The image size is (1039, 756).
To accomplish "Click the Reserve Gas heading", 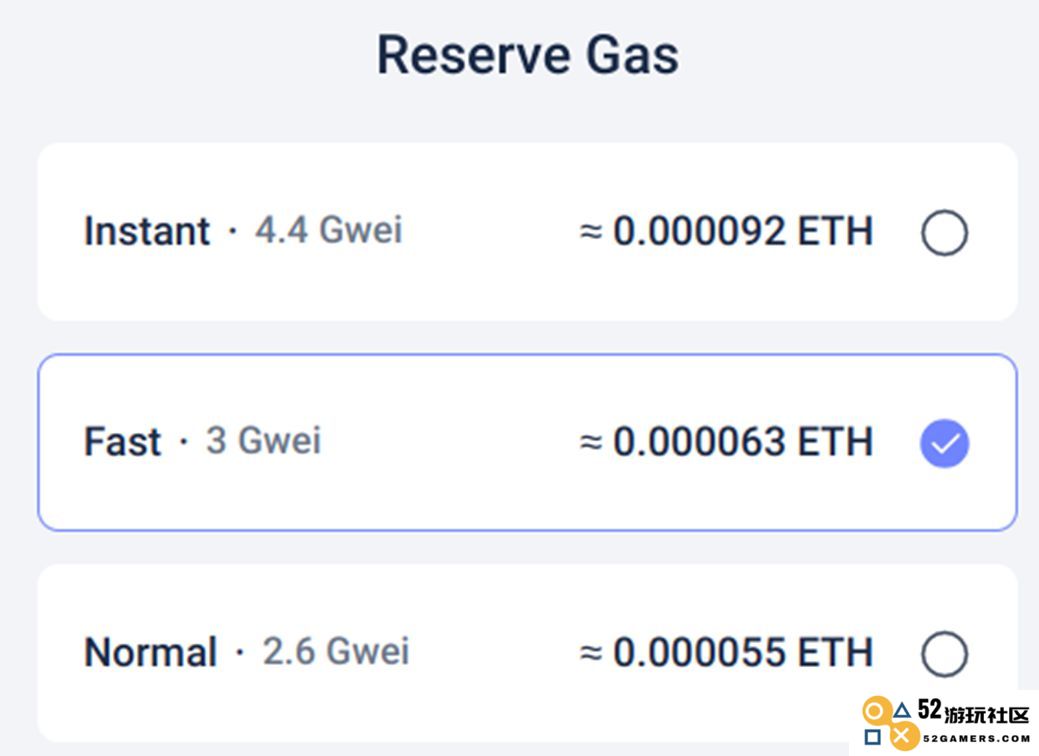I will [527, 55].
